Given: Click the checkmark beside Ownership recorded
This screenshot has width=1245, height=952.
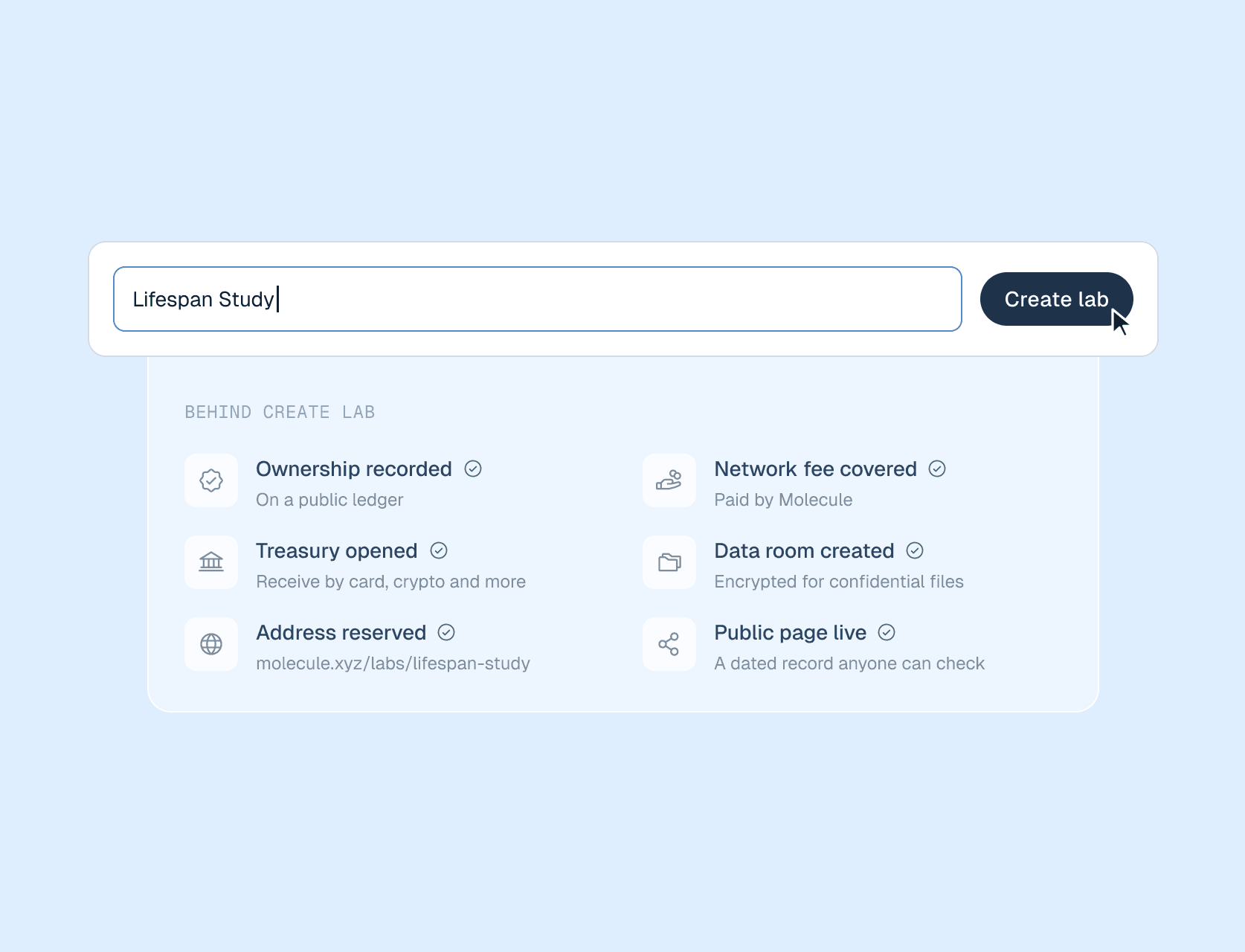Looking at the screenshot, I should (x=473, y=469).
